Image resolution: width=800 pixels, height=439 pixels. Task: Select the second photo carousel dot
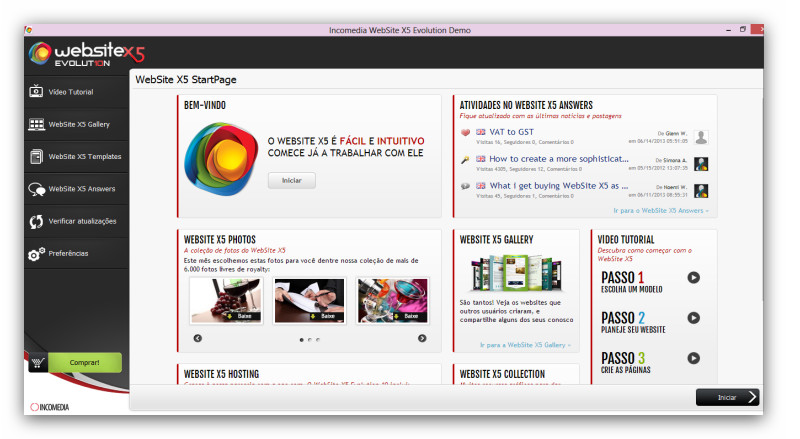(310, 339)
